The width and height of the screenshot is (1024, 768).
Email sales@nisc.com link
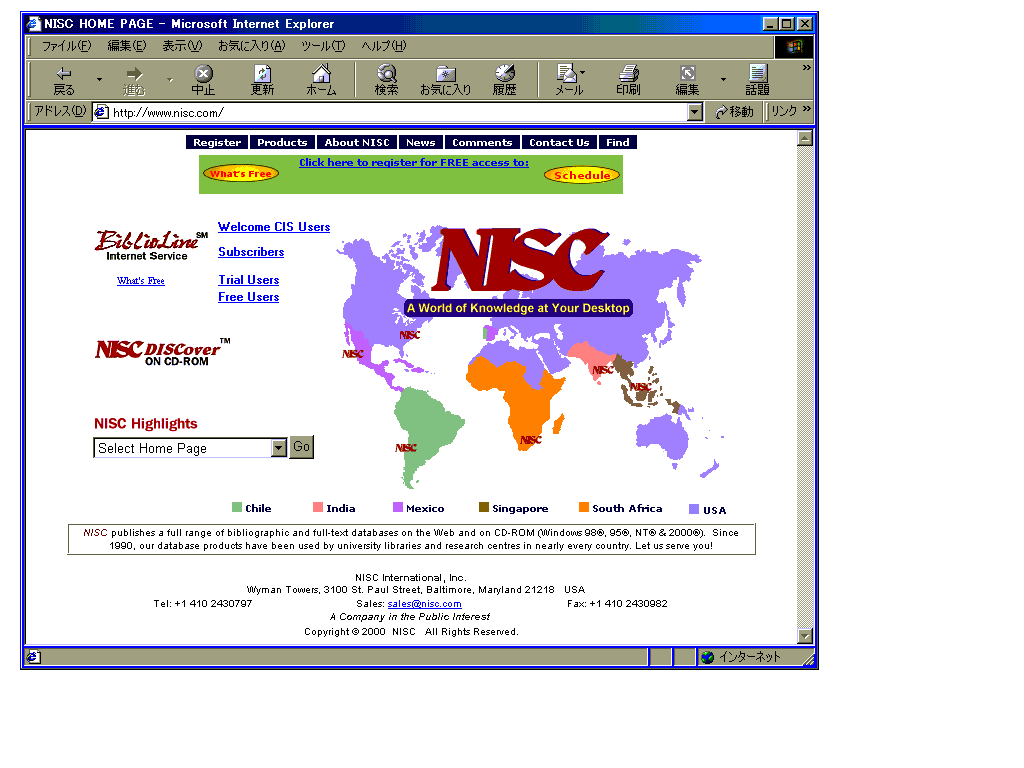tap(424, 604)
